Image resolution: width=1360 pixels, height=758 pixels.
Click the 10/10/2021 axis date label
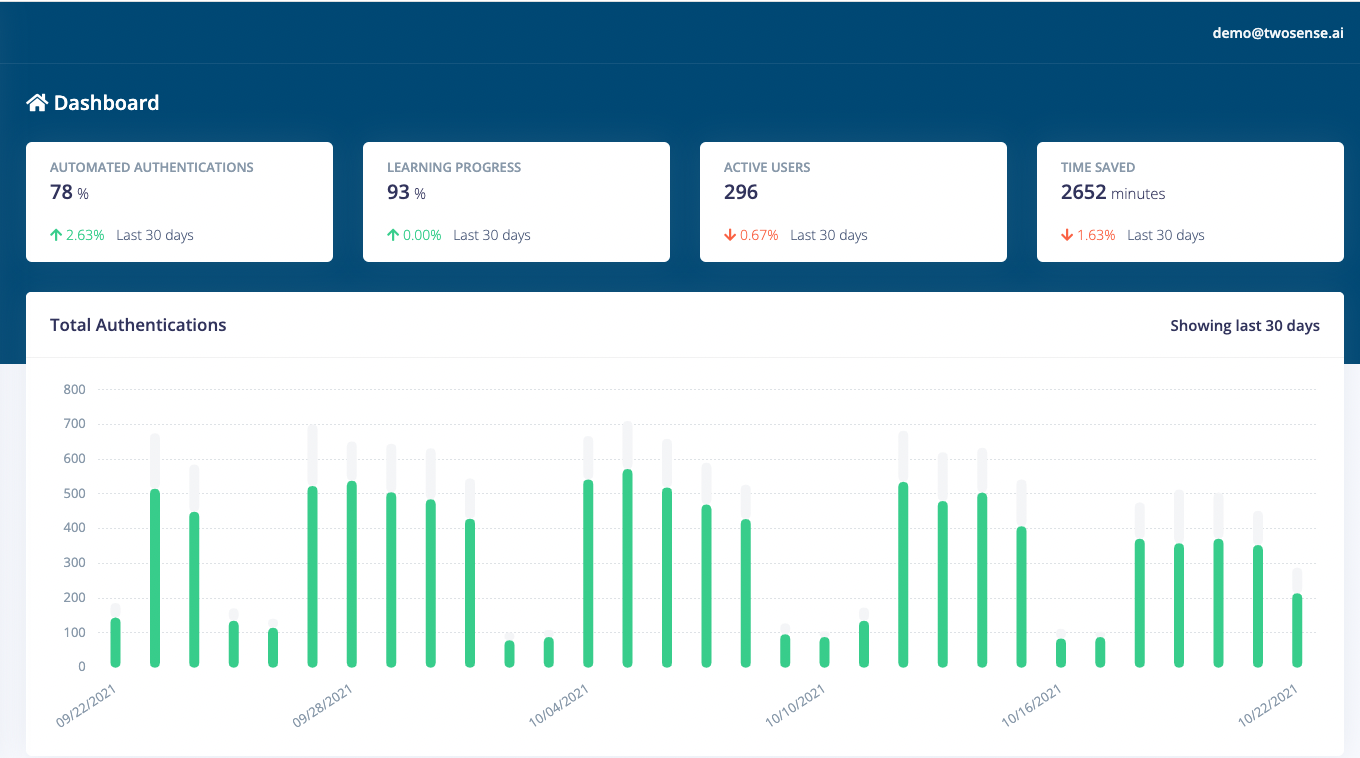(x=796, y=705)
